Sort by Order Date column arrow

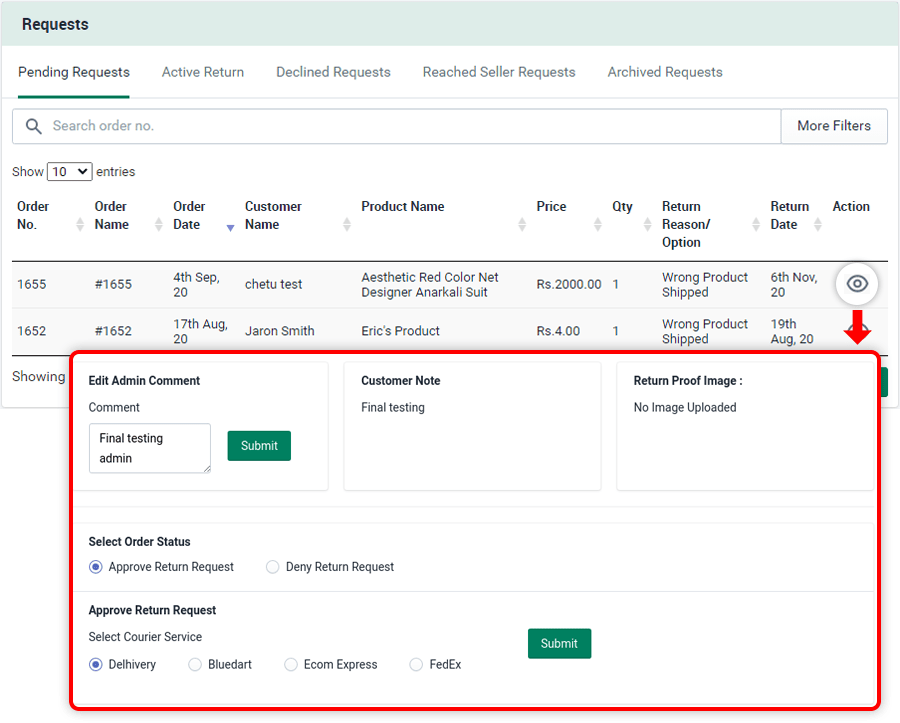coord(230,227)
